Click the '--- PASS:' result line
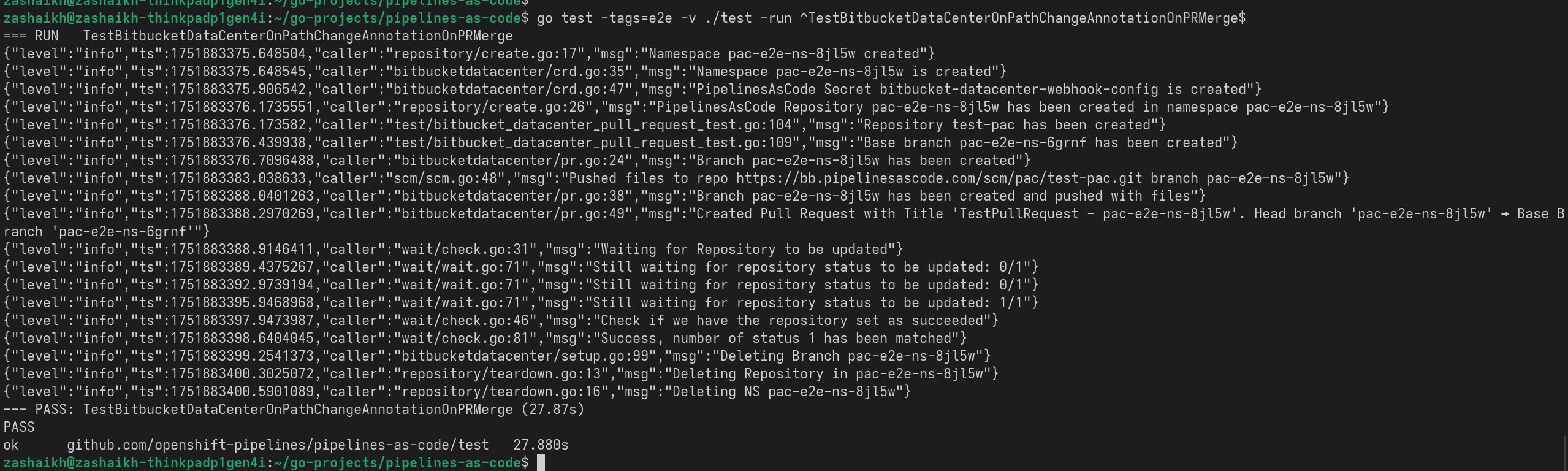Viewport: 1568px width, 471px height. [294, 410]
